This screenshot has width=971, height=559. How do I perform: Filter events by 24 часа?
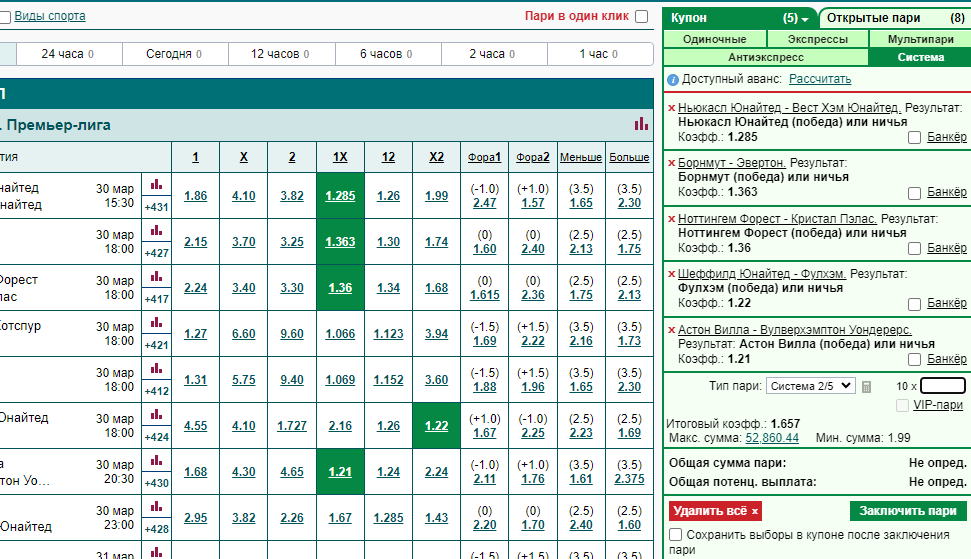pos(69,54)
